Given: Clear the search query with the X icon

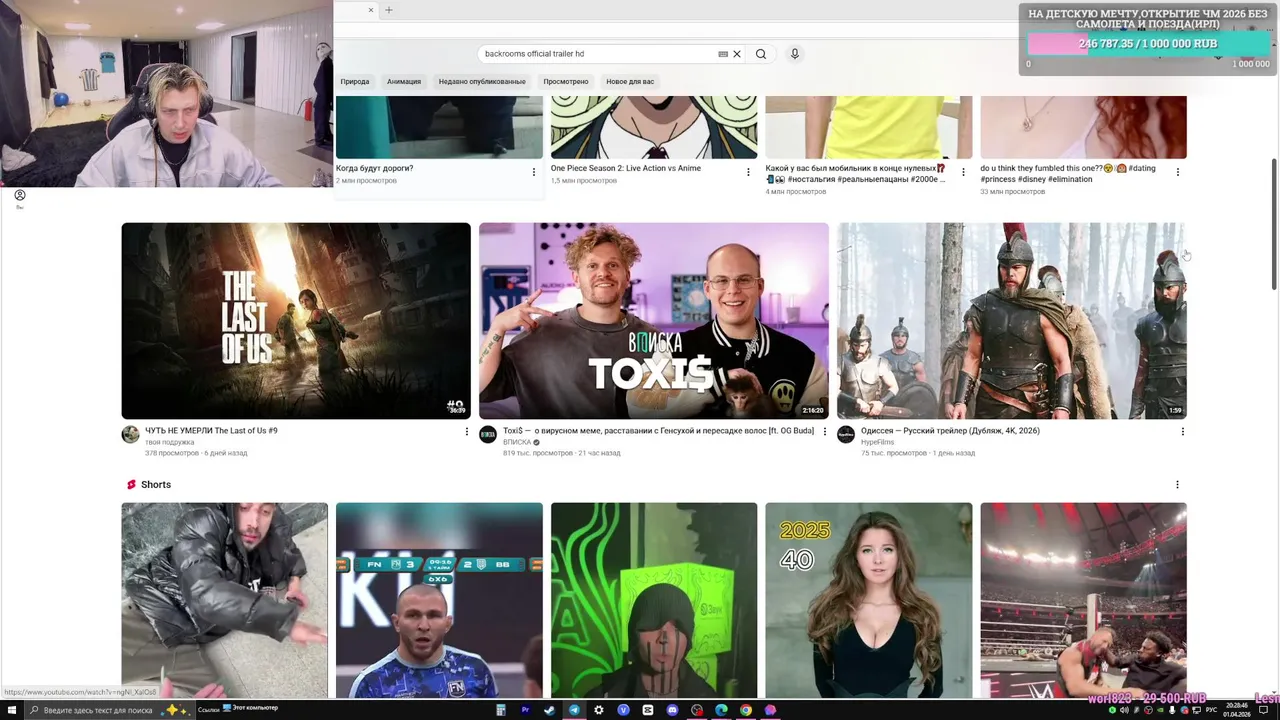Looking at the screenshot, I should [737, 54].
